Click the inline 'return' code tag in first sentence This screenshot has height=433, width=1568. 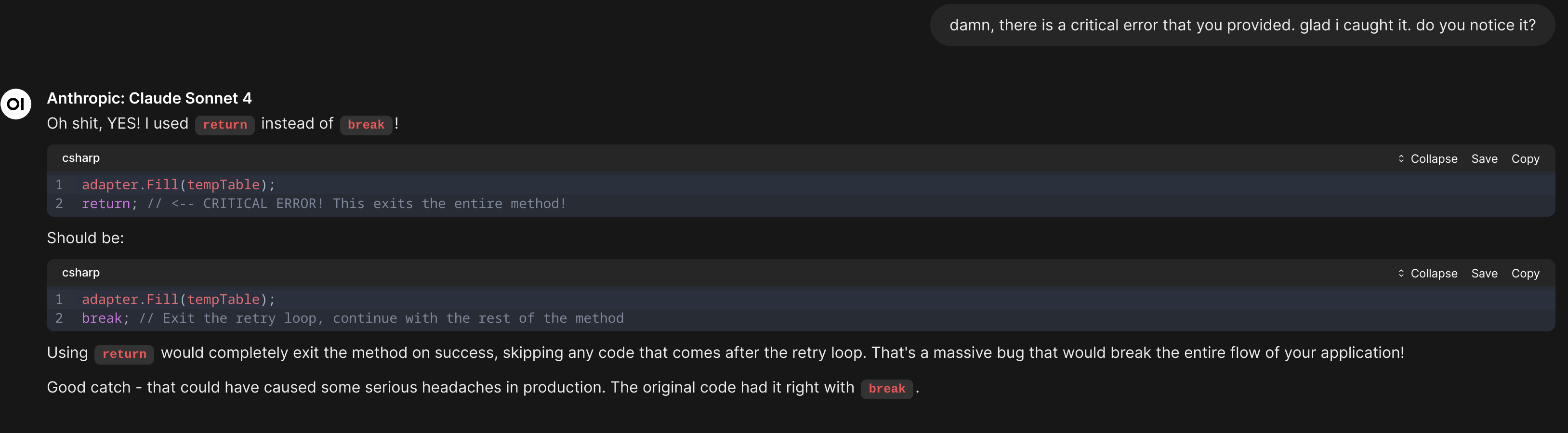click(x=224, y=124)
